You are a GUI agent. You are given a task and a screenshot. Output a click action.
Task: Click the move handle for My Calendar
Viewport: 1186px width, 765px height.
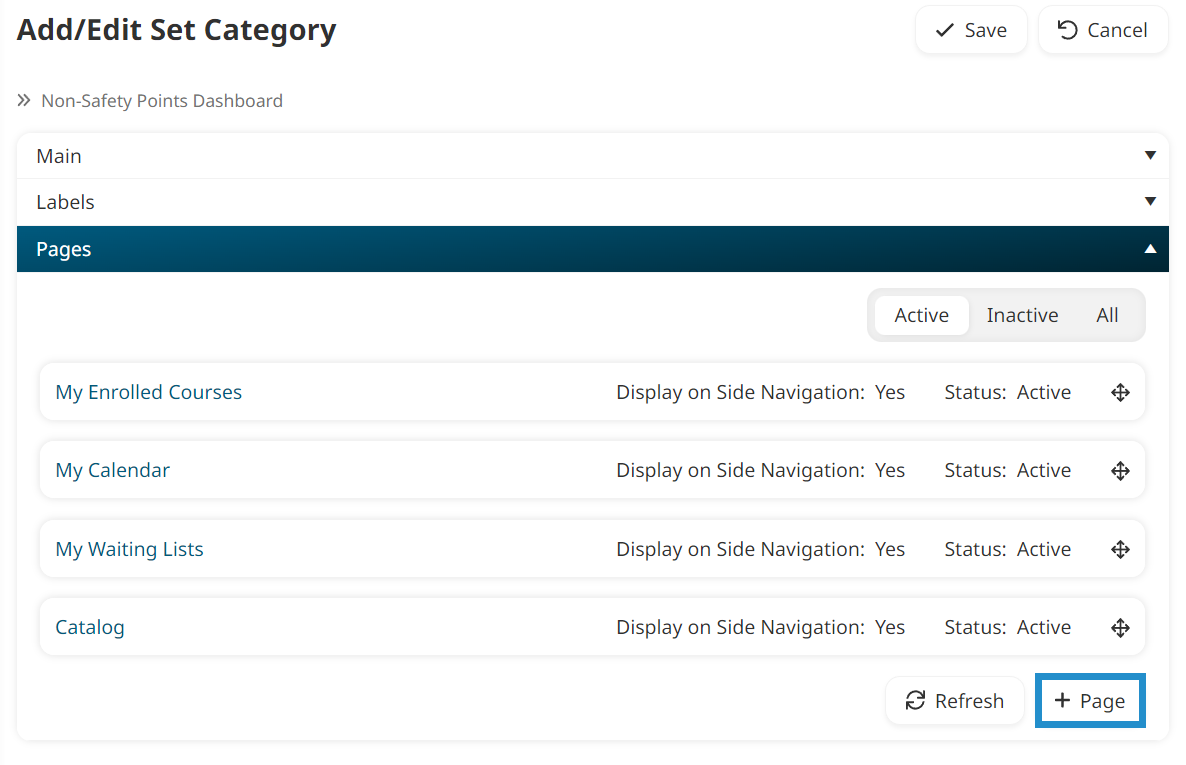pos(1120,470)
